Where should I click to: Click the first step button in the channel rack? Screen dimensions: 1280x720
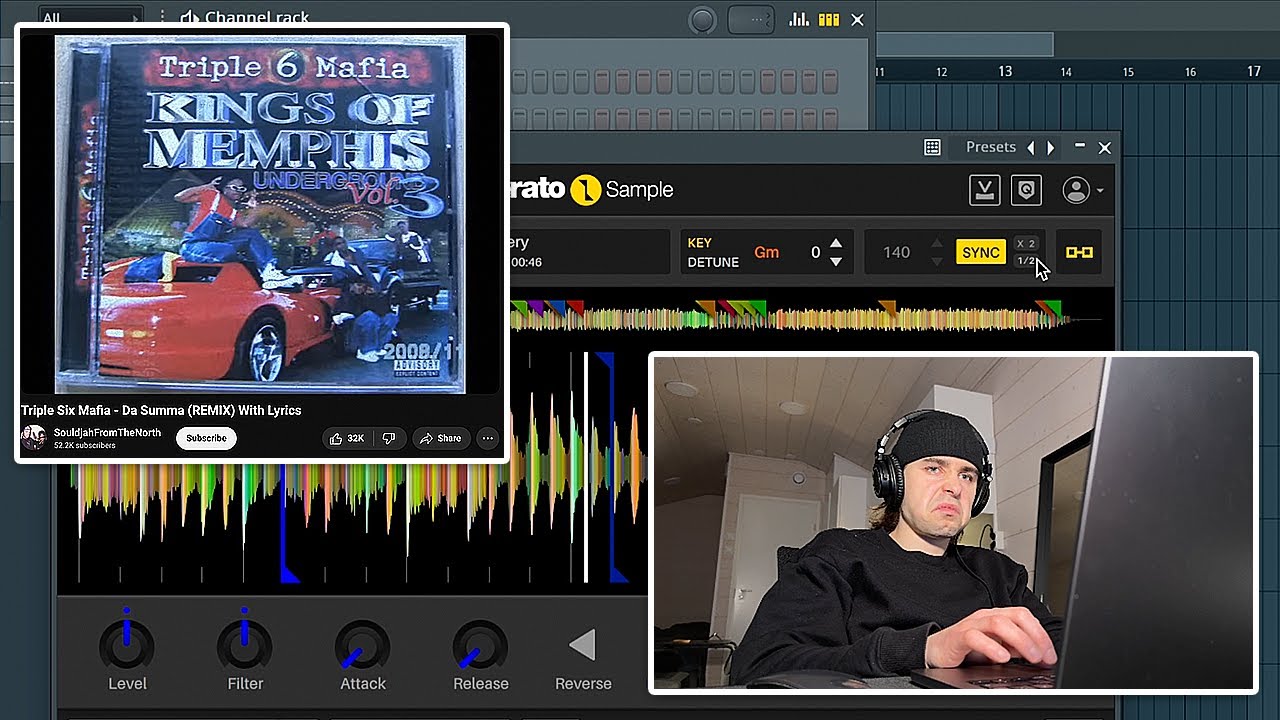518,82
